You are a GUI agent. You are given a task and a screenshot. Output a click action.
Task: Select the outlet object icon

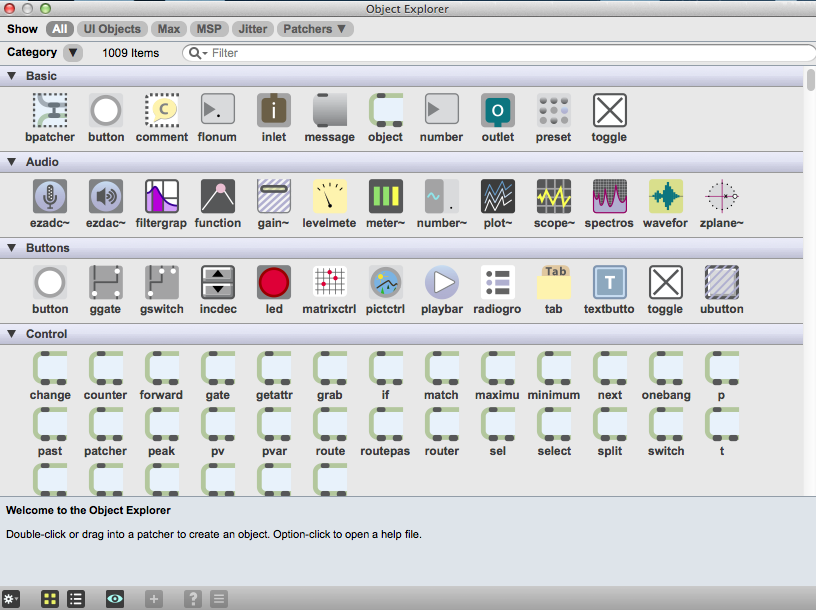(x=498, y=110)
